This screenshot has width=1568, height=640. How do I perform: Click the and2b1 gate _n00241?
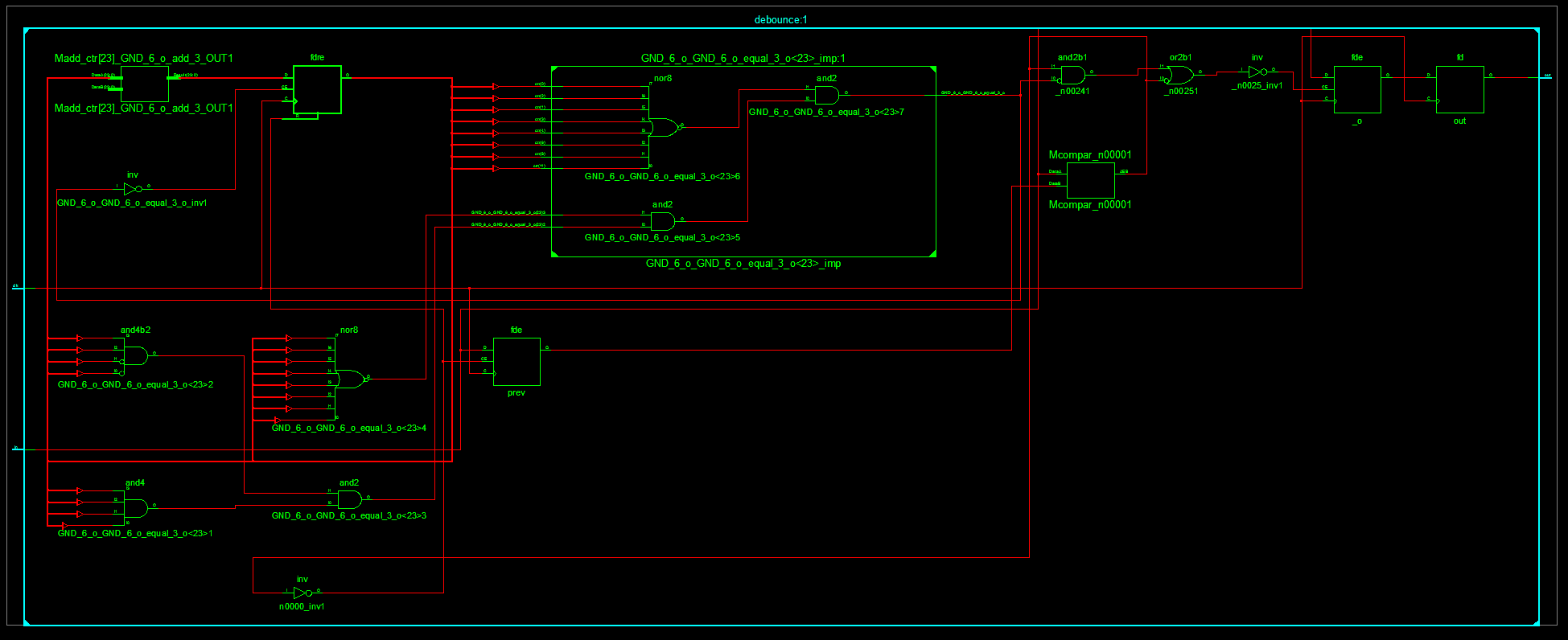(1072, 76)
